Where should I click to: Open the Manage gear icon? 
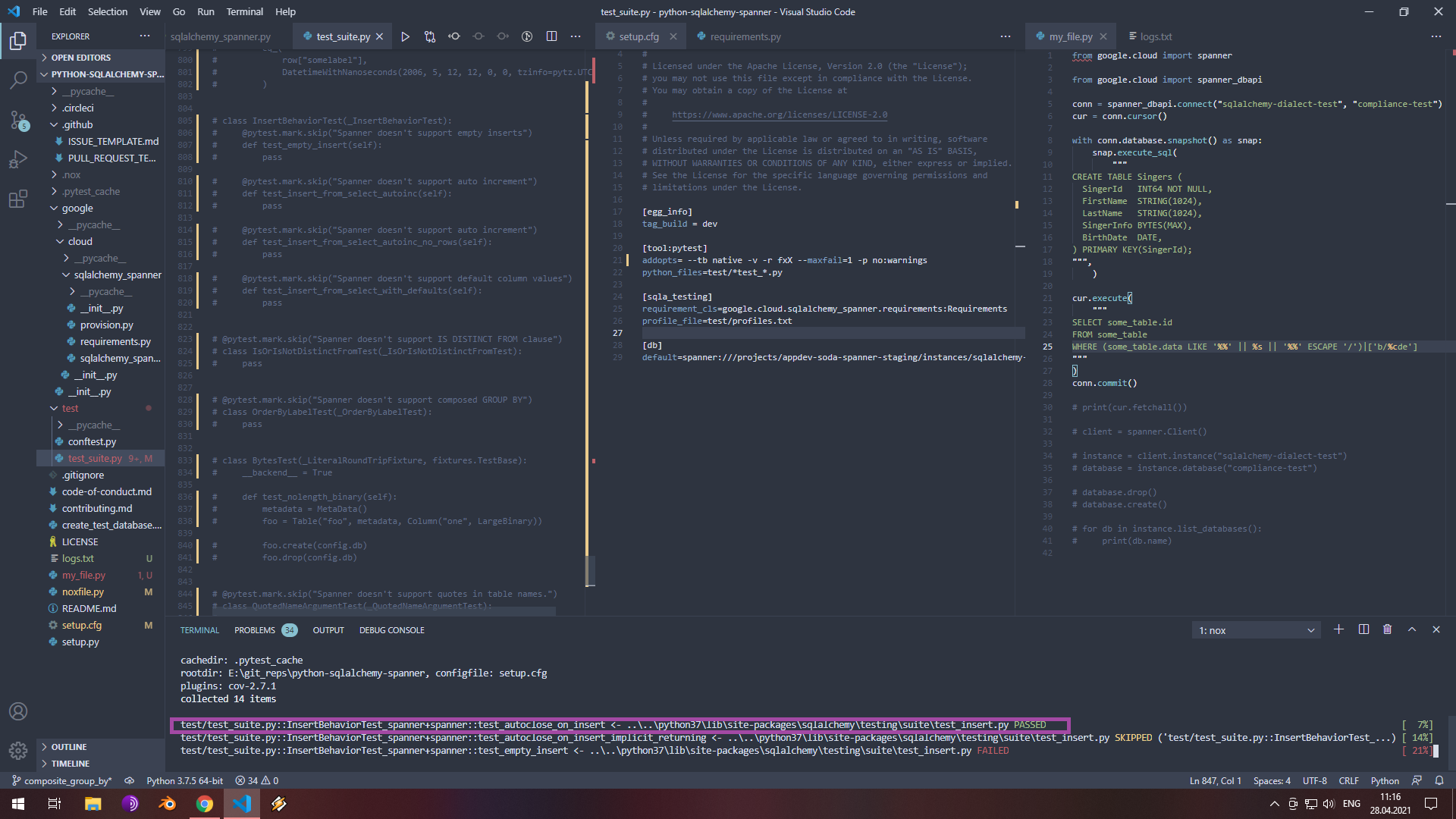tap(18, 750)
